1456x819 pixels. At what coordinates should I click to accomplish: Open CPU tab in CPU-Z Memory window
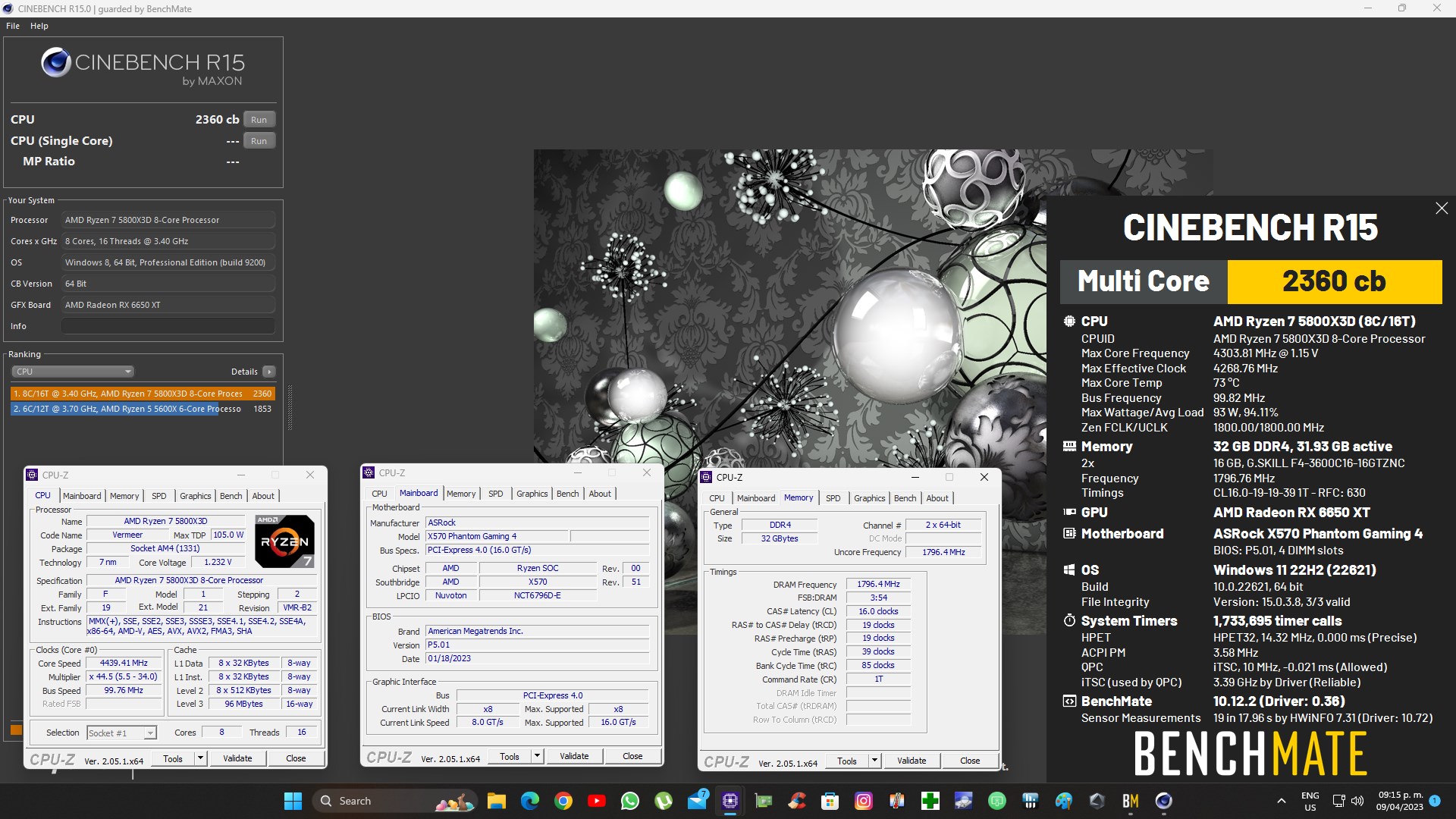[x=717, y=498]
